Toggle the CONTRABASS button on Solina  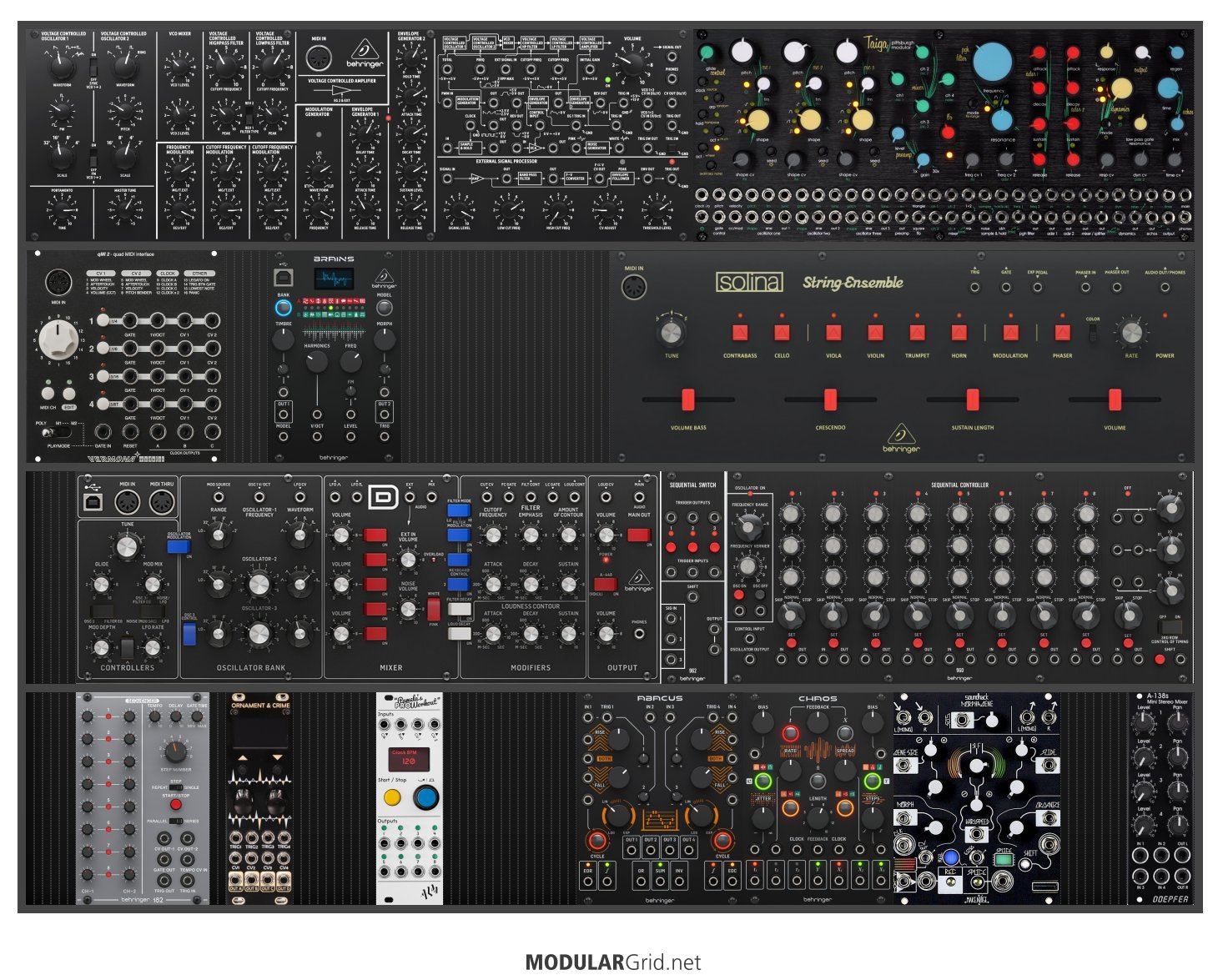(x=740, y=333)
